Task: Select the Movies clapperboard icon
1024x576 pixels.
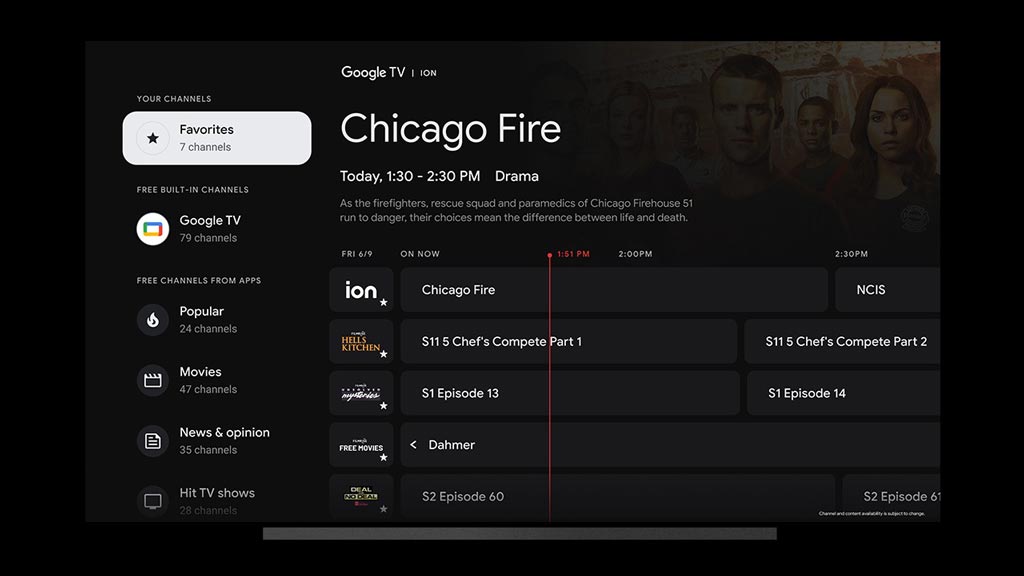Action: [153, 380]
